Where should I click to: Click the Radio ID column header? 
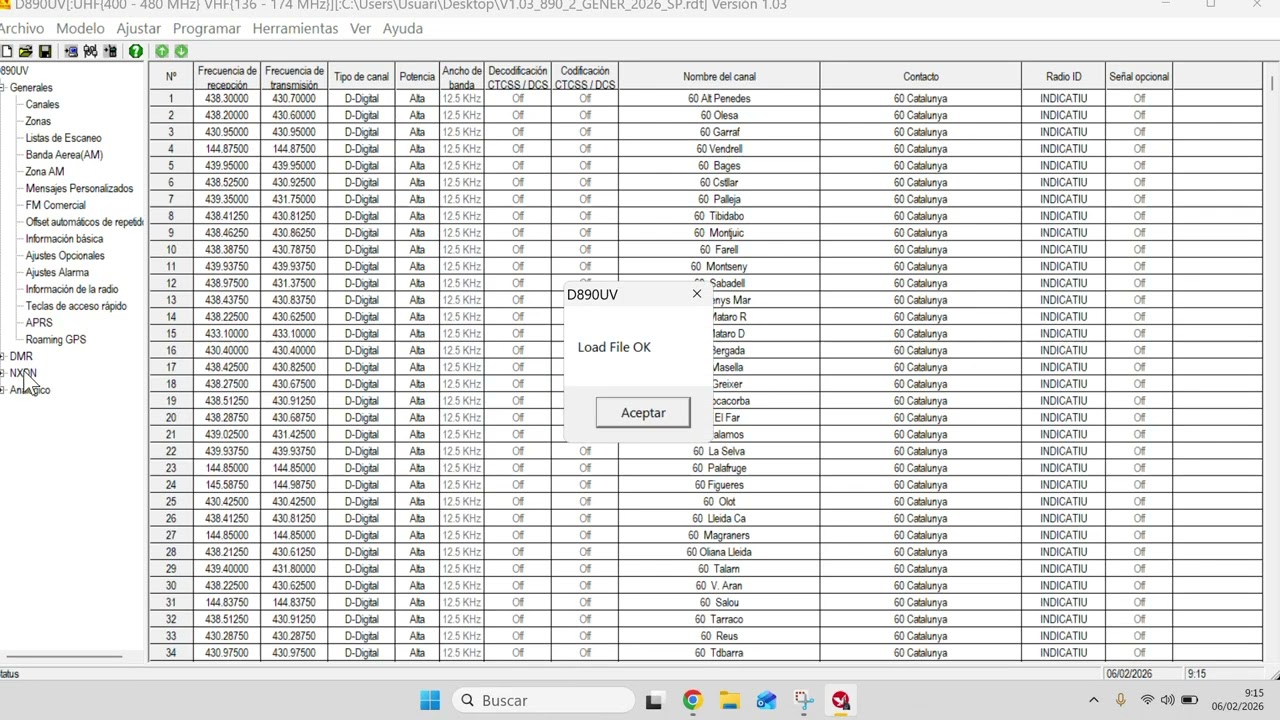1063,76
